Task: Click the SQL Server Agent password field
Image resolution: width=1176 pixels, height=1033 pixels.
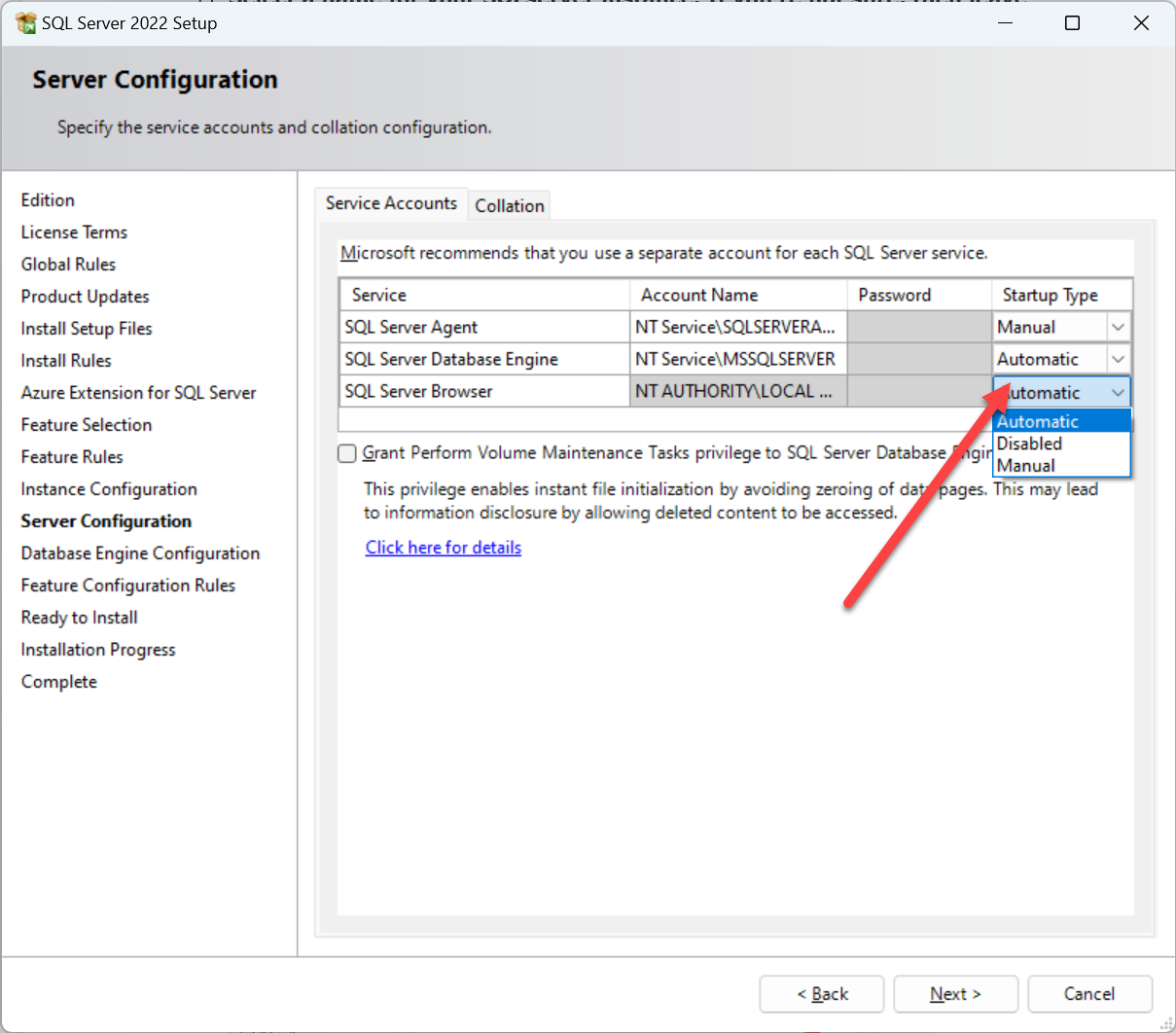Action: coord(919,327)
